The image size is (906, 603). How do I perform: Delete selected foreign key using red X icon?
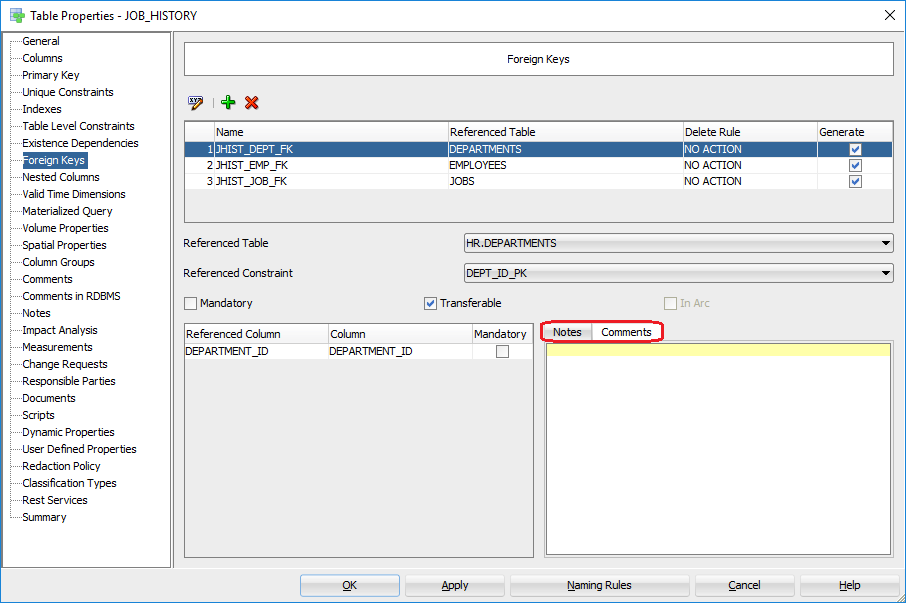(x=252, y=102)
